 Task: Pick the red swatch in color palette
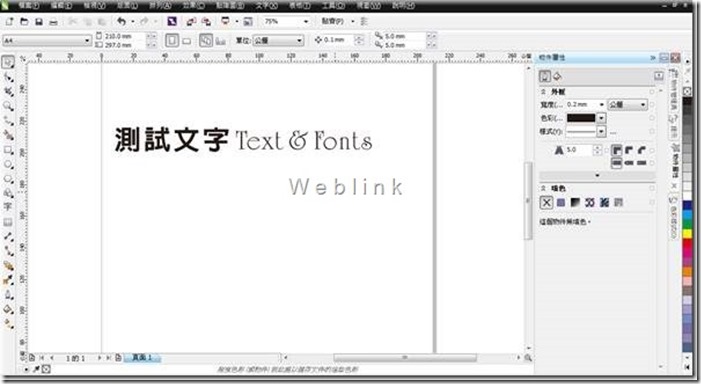pos(687,245)
